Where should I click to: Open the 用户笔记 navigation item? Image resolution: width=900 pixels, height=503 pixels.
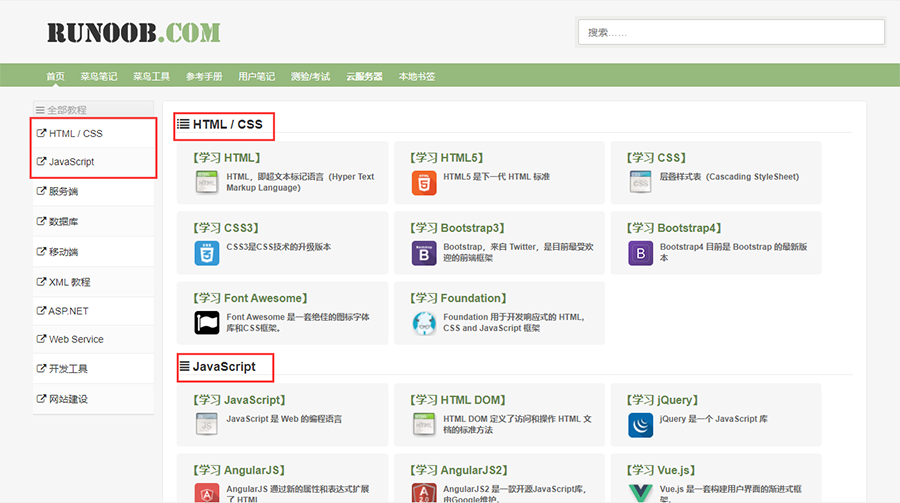257,76
